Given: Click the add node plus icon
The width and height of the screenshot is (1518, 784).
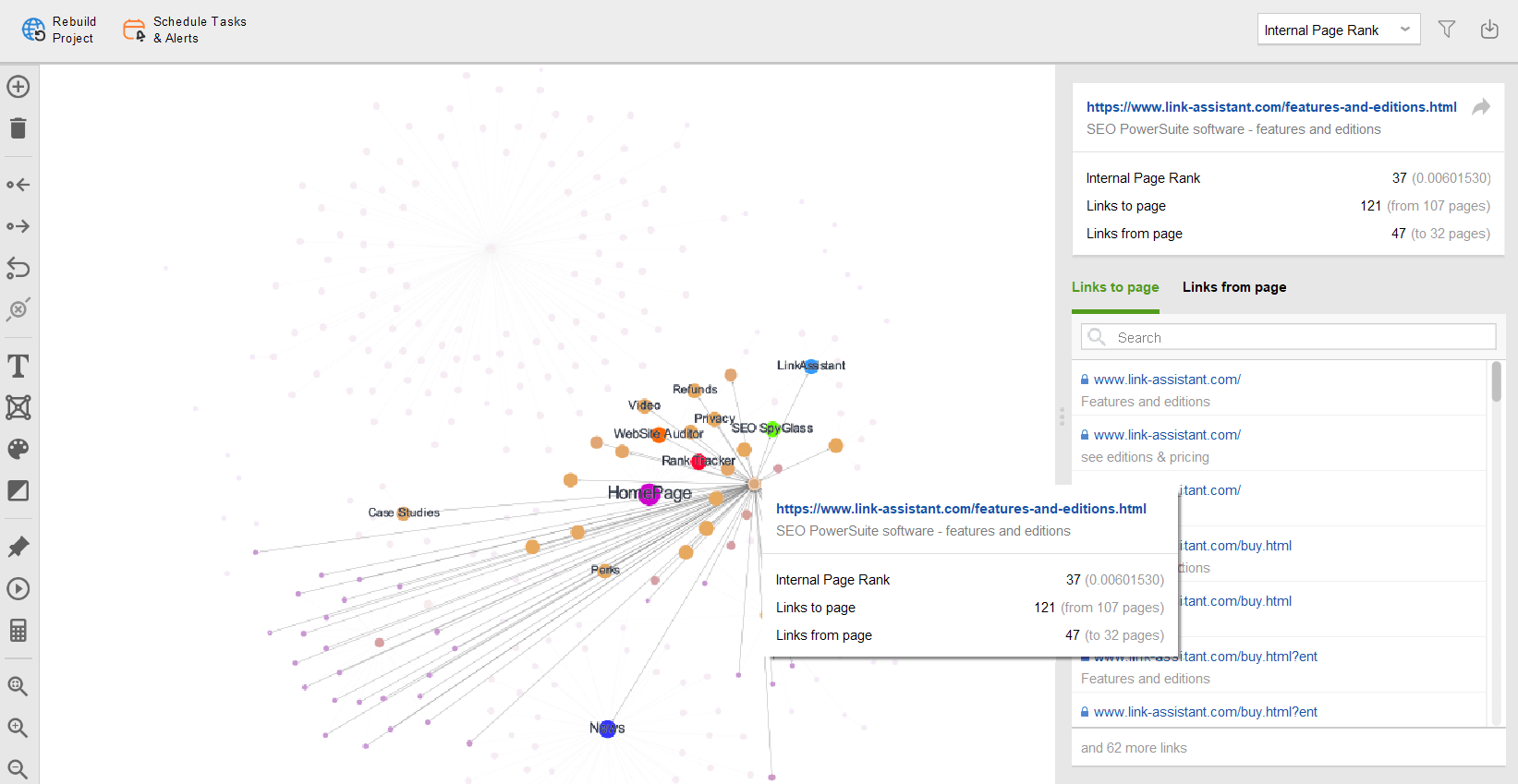Looking at the screenshot, I should pyautogui.click(x=18, y=87).
